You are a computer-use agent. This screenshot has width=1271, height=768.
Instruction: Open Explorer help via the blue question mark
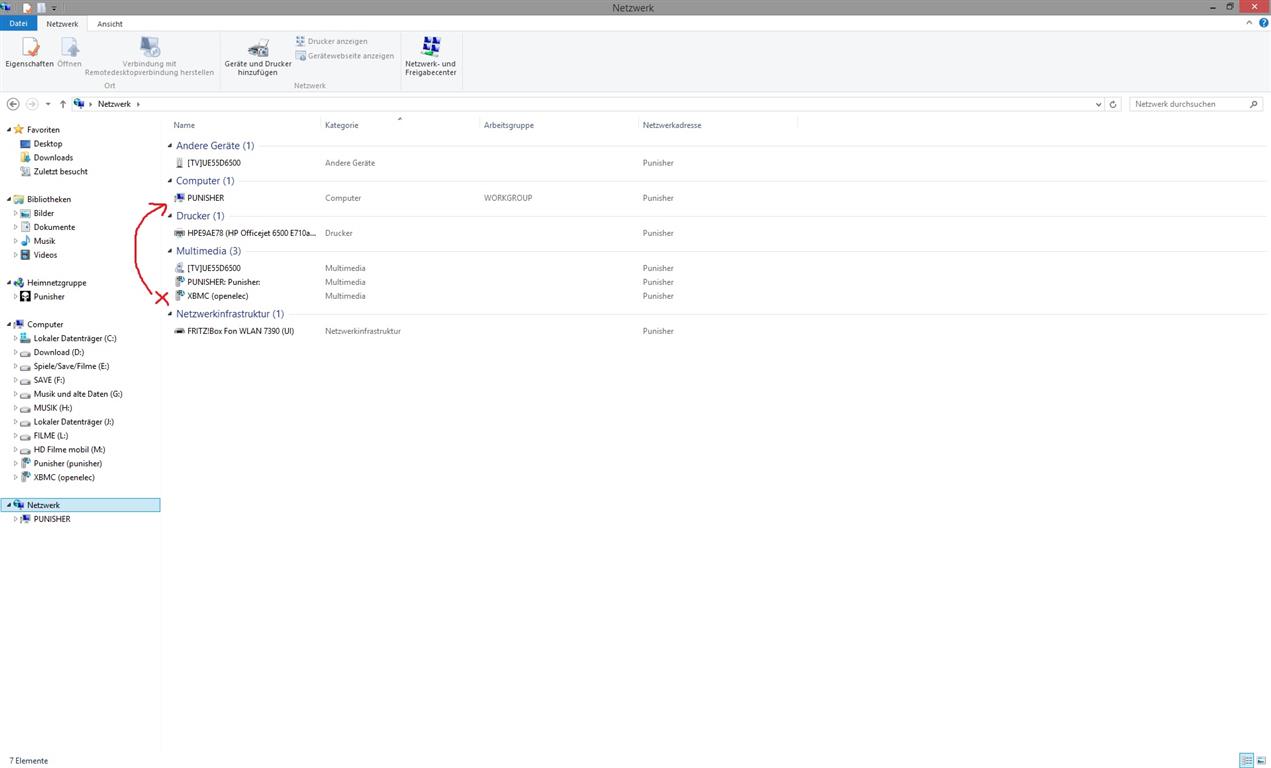[x=1264, y=23]
